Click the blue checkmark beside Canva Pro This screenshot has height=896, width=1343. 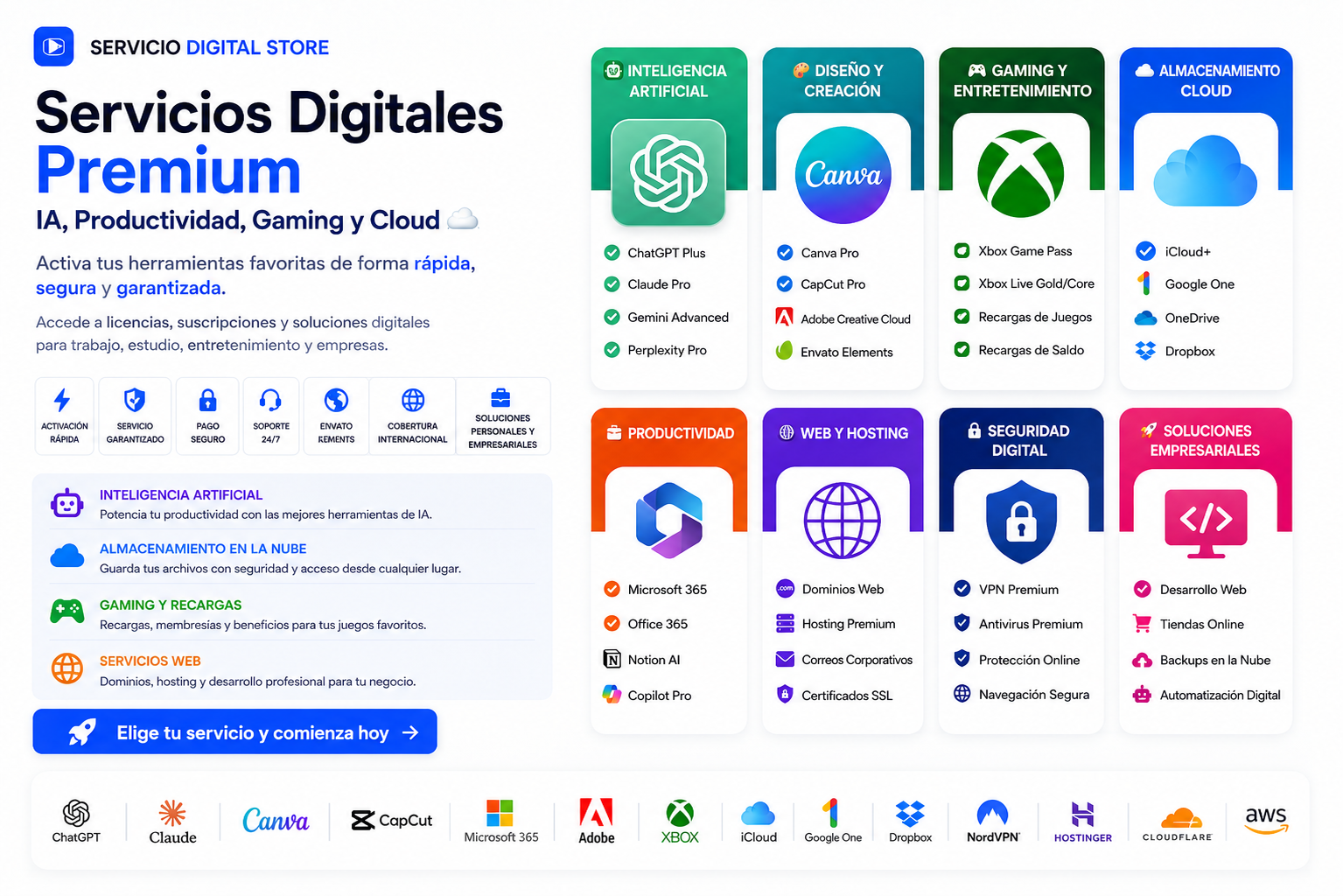tap(785, 253)
